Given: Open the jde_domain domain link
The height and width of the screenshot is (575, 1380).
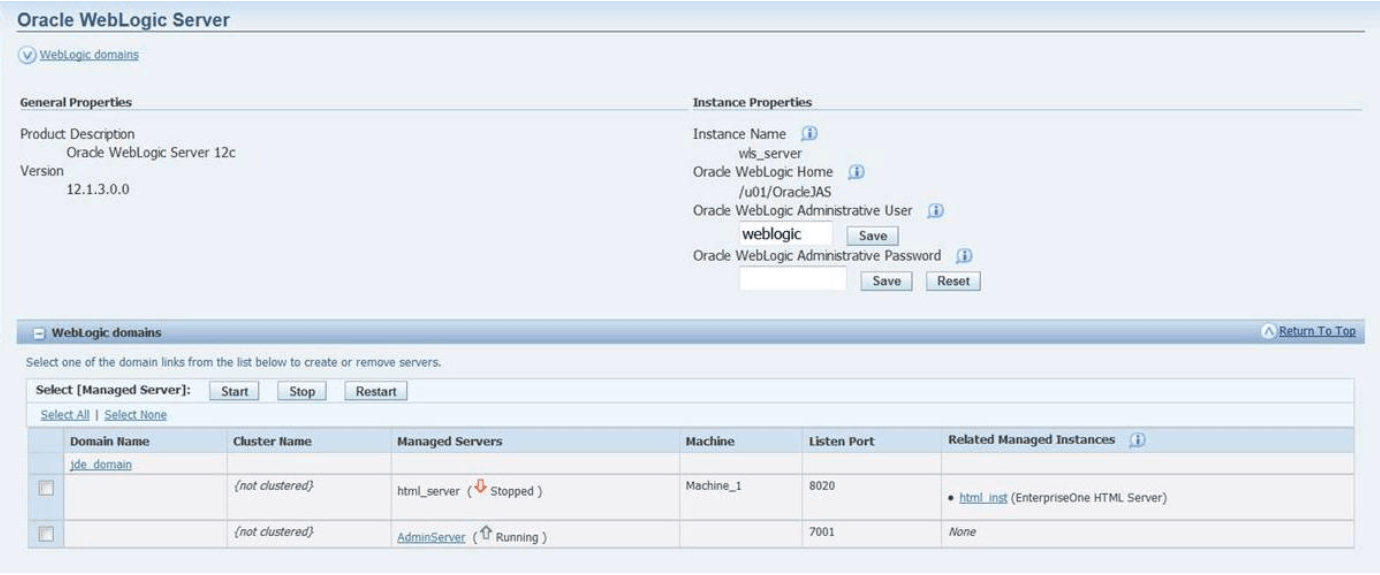Looking at the screenshot, I should pos(100,464).
